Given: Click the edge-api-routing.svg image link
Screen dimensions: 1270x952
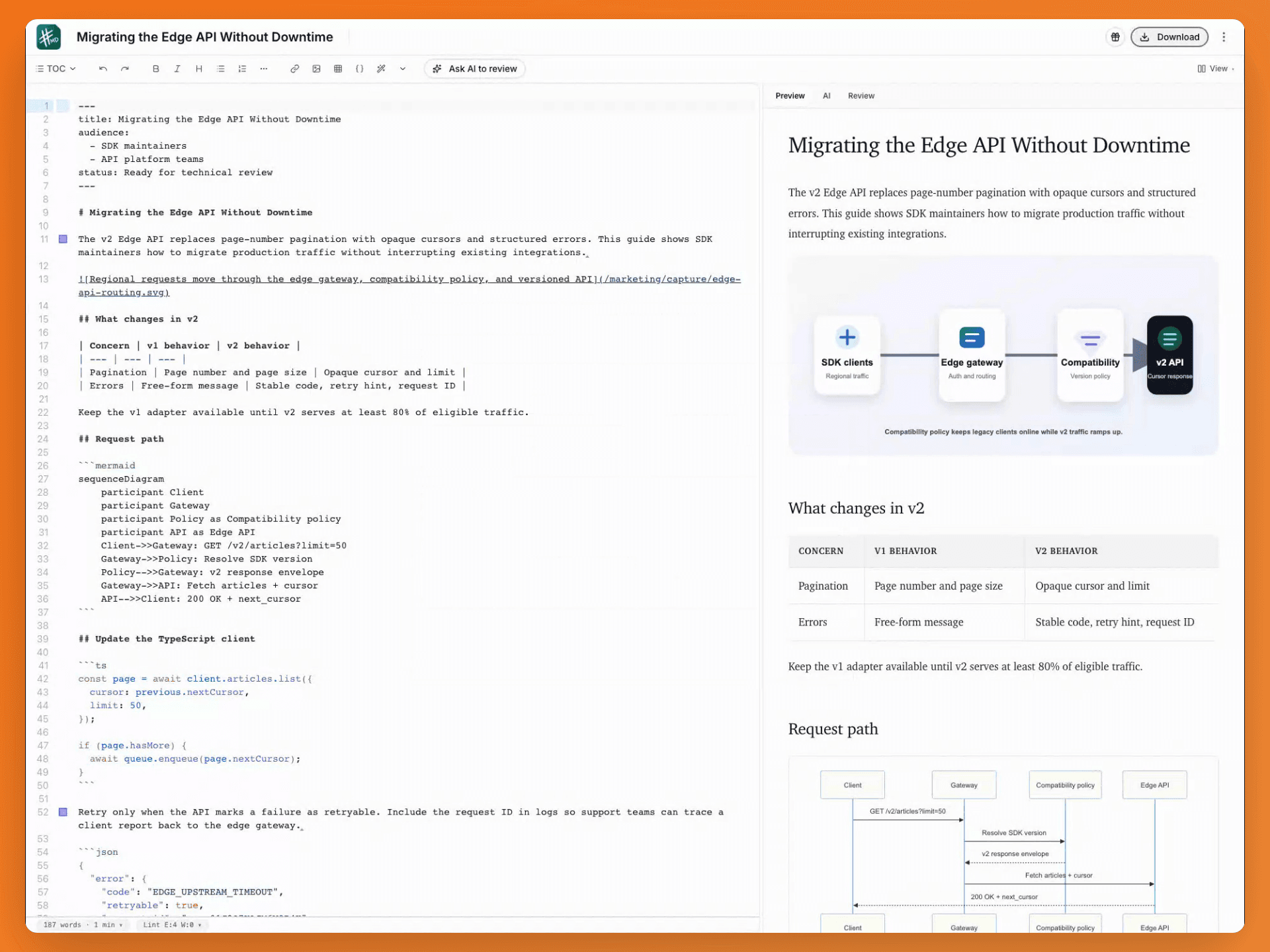Looking at the screenshot, I should point(409,286).
